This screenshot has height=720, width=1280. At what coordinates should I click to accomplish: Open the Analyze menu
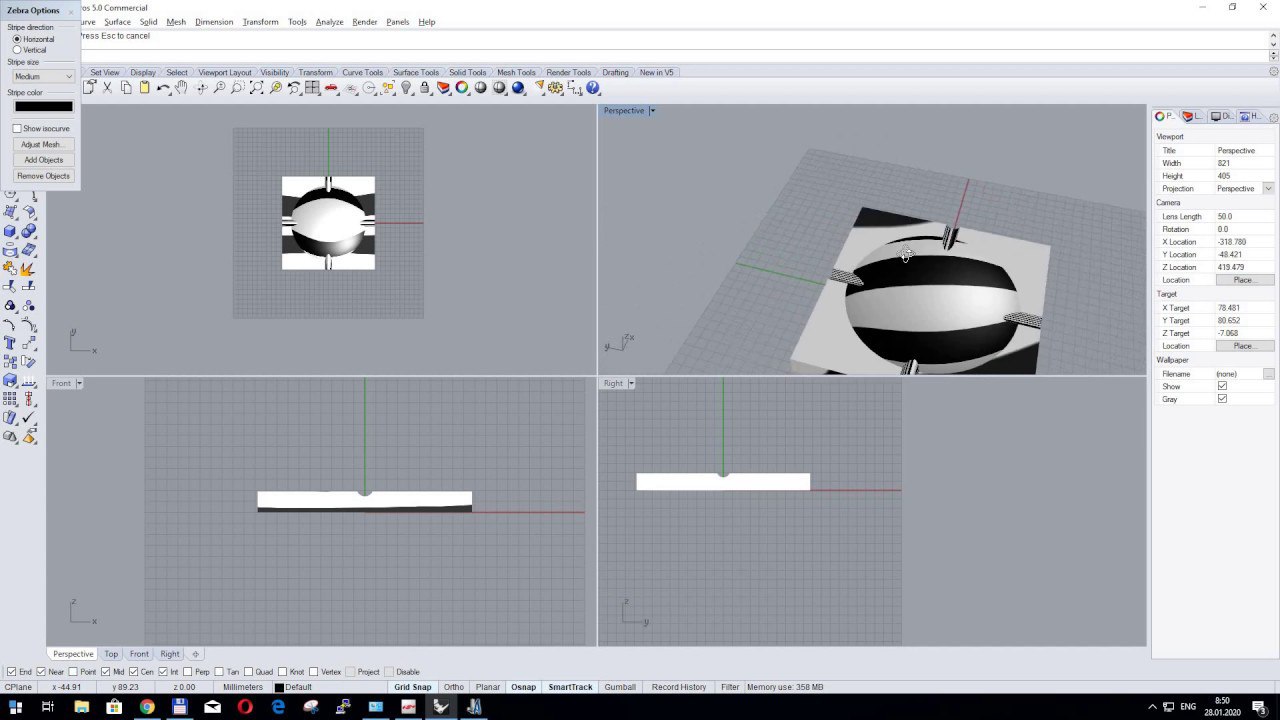[x=329, y=22]
